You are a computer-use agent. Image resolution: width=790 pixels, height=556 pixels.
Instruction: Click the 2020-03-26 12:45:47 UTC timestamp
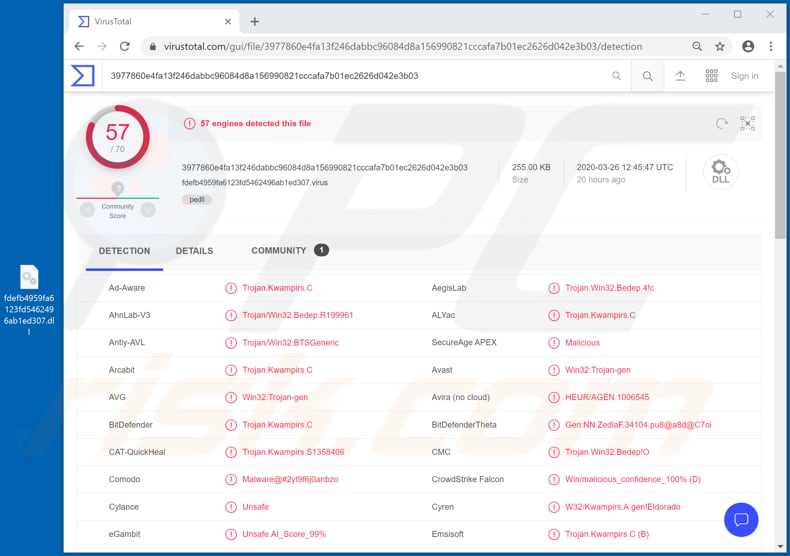pos(625,167)
